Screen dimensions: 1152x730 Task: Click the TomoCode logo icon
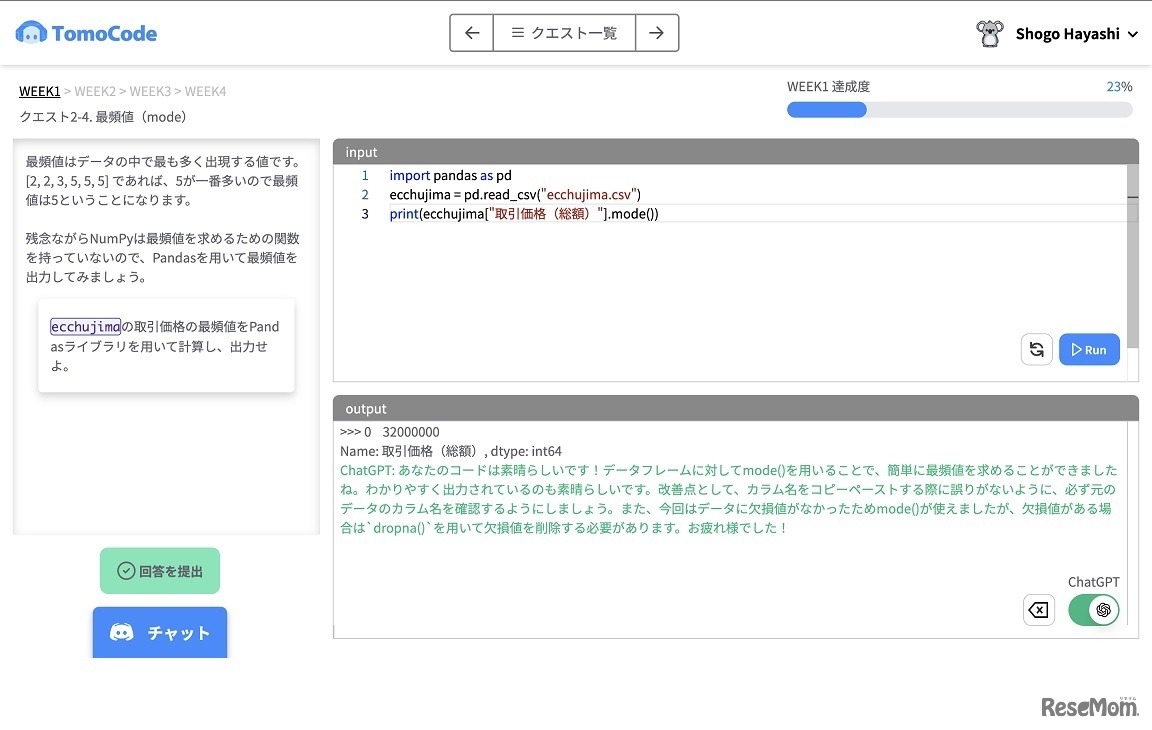tap(31, 33)
